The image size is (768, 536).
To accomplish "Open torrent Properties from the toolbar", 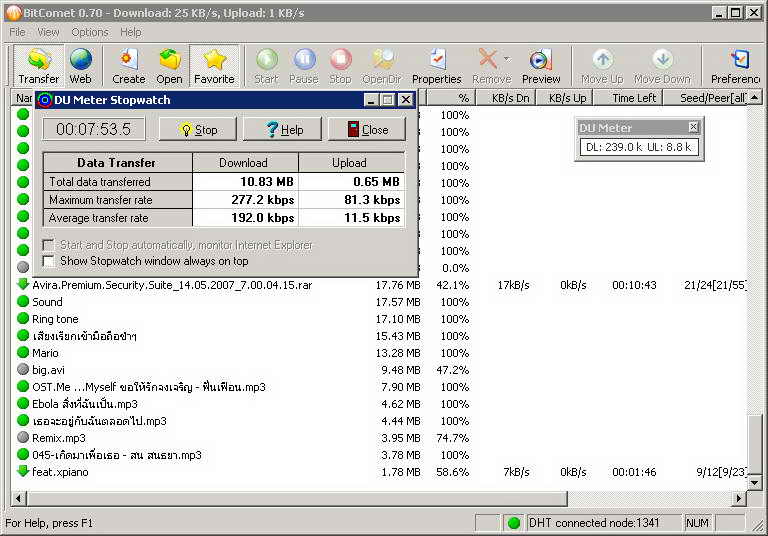I will 436,66.
